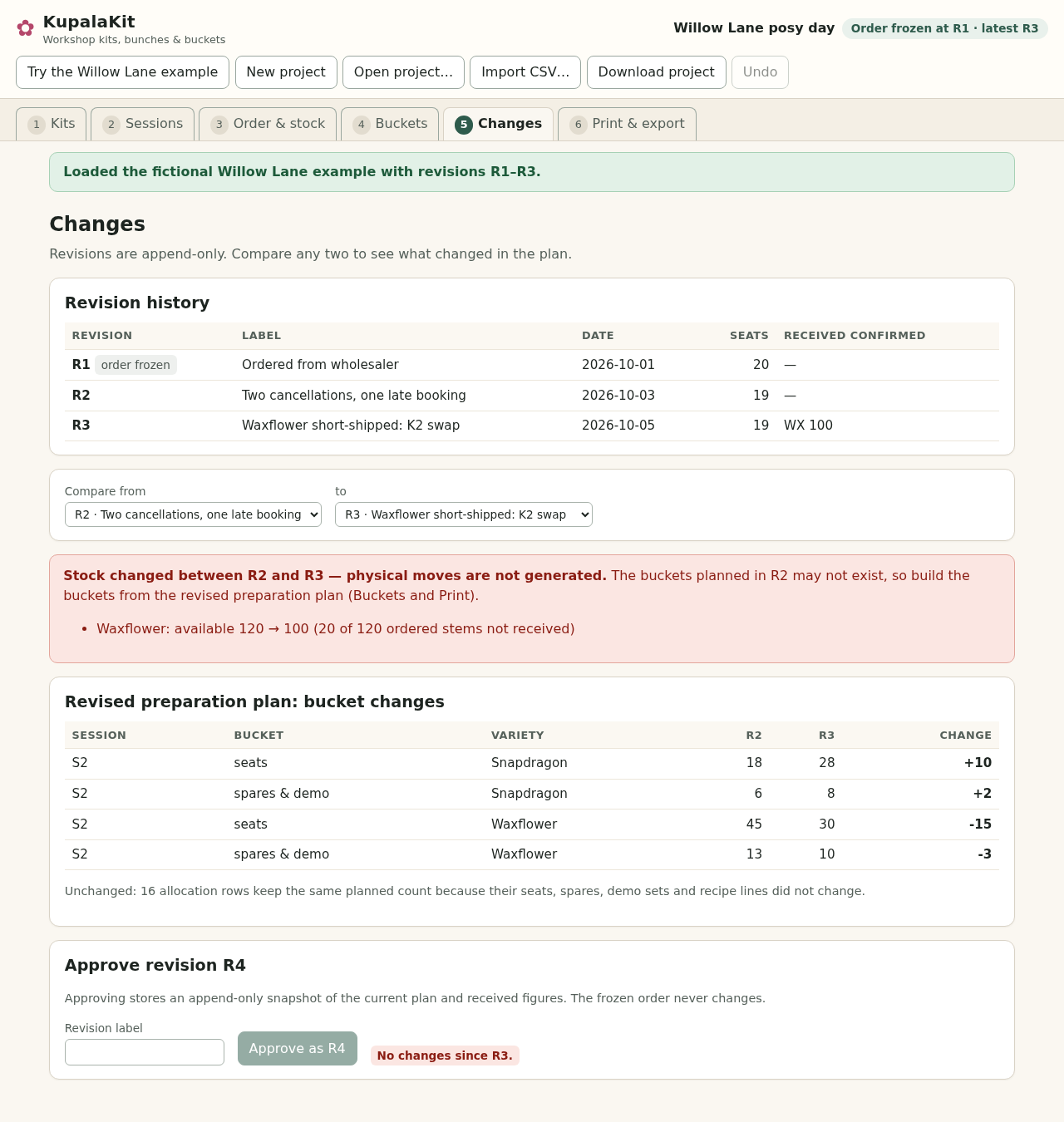Click the -15 change value
This screenshot has height=1122, width=1064.
[x=980, y=824]
